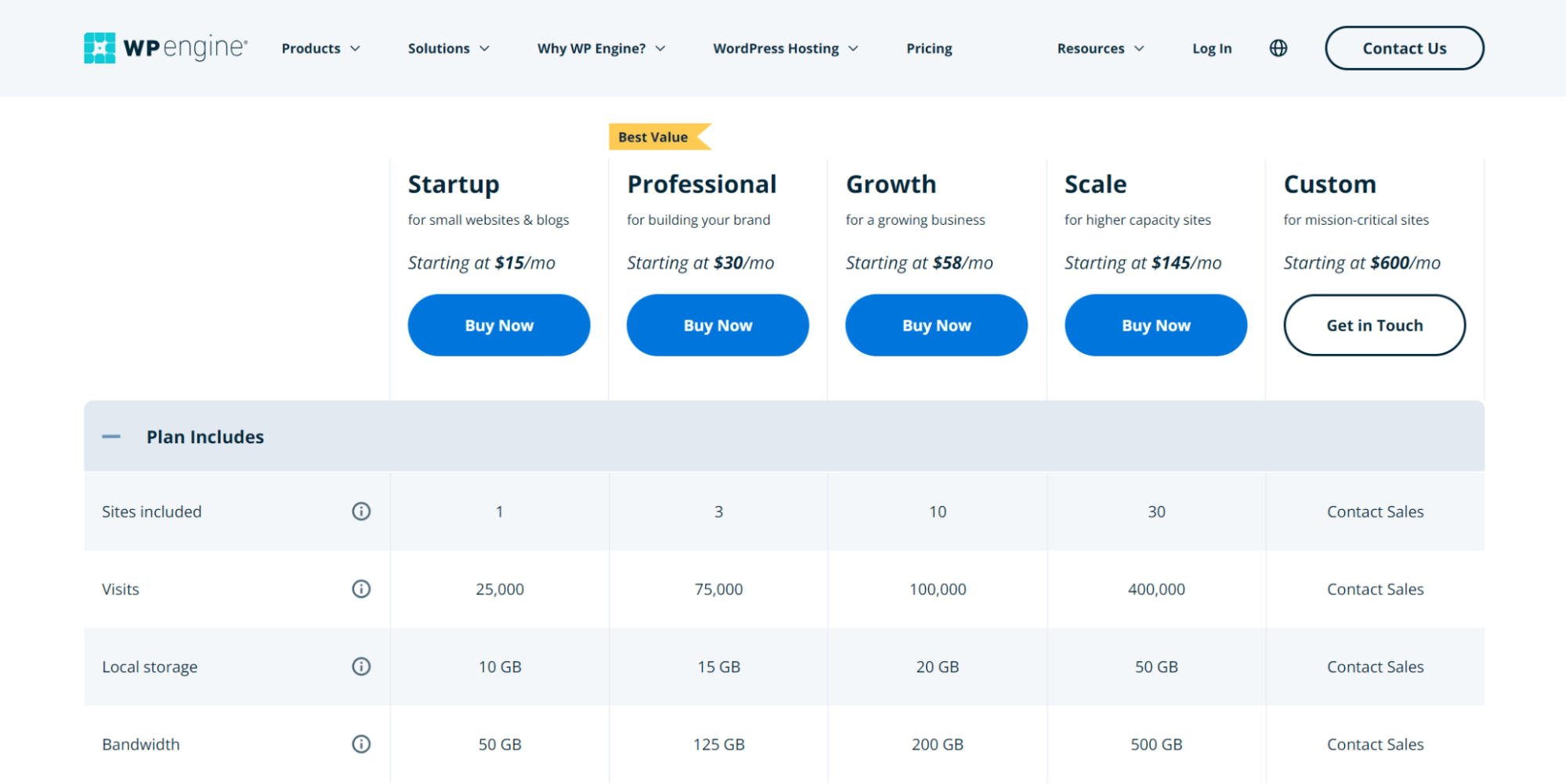Show Local storage info tooltip icon
Viewport: 1566px width, 784px height.
pos(361,667)
